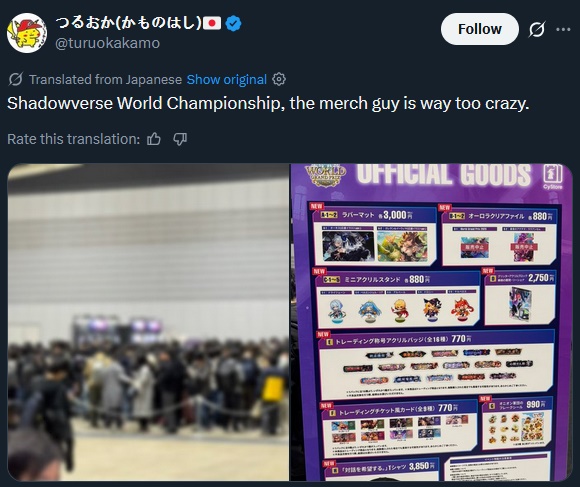Screen dimensions: 580x487
Task: Open the Official Goods poster photo
Action: tap(431, 322)
